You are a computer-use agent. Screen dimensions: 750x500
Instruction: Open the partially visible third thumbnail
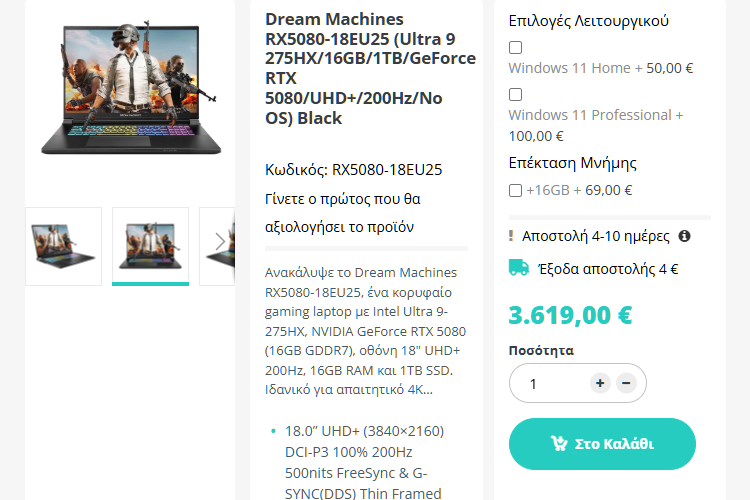[217, 246]
